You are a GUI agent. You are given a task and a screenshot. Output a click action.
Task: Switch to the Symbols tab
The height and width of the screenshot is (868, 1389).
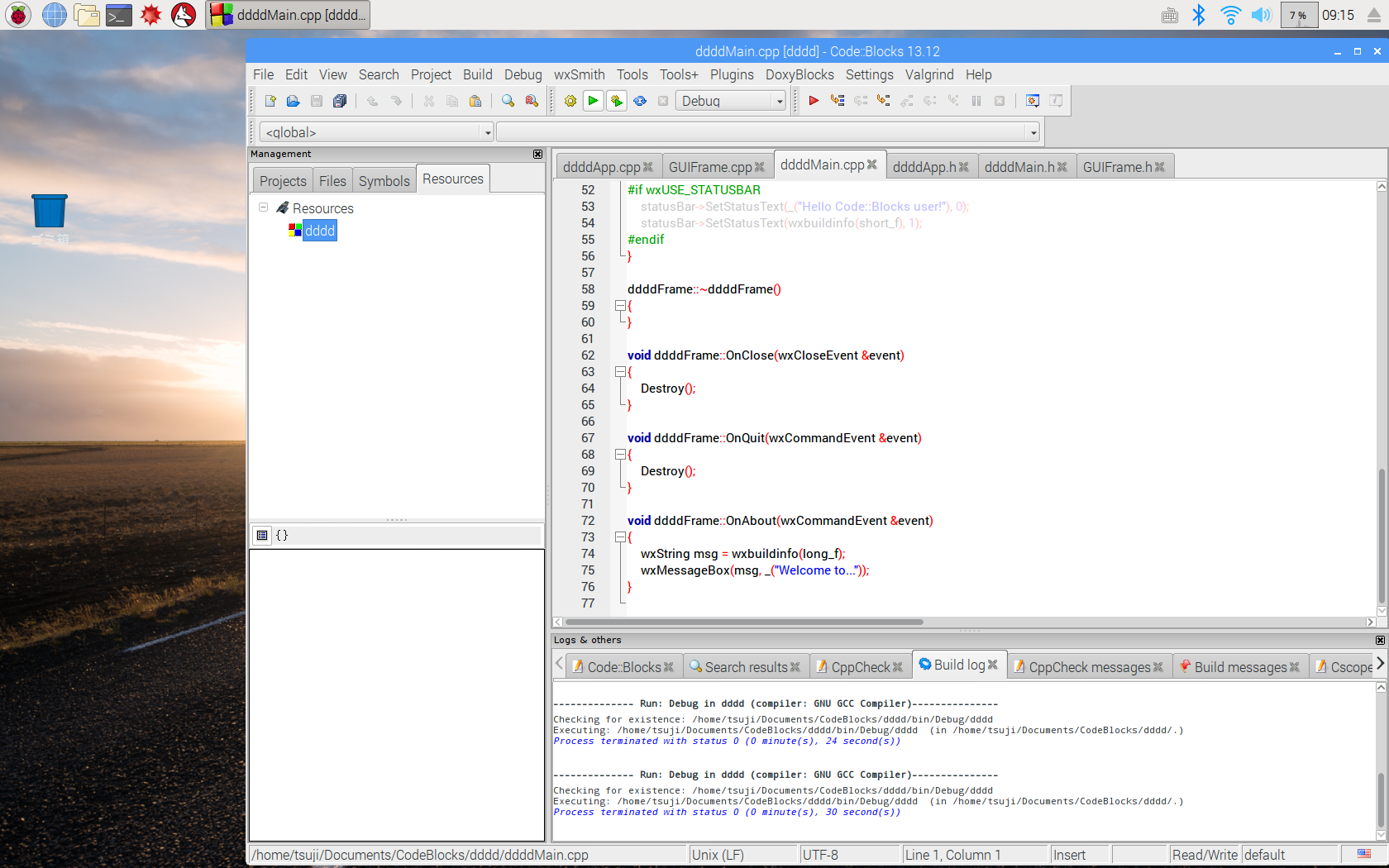coord(384,181)
